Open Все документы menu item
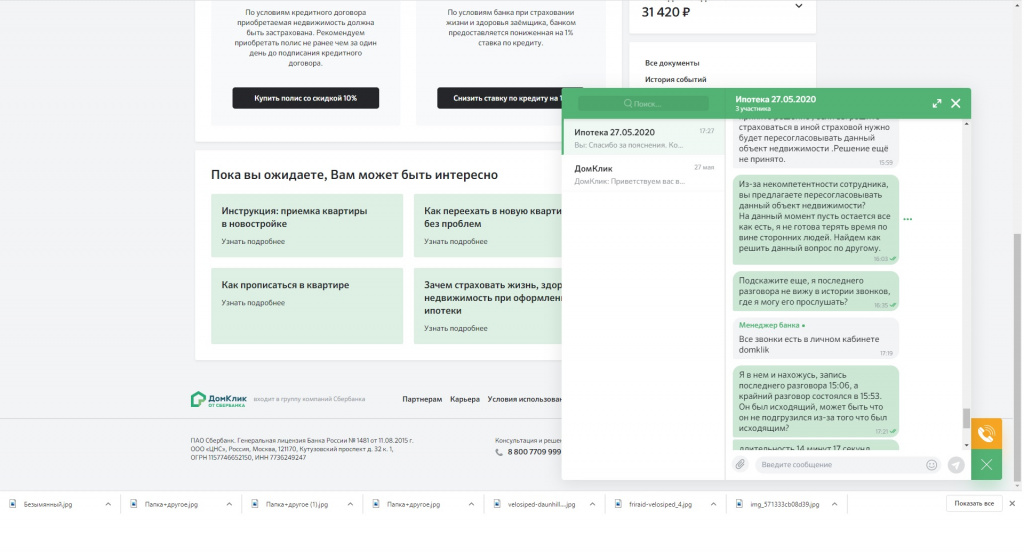 (672, 63)
